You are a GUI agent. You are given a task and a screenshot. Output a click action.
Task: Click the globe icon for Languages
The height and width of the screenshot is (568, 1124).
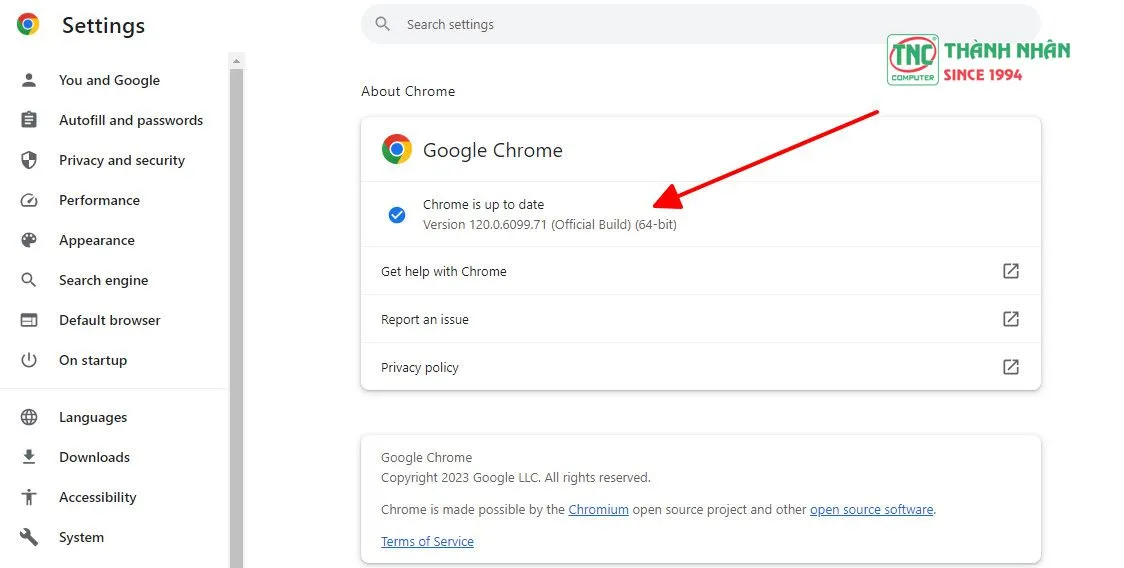(29, 417)
